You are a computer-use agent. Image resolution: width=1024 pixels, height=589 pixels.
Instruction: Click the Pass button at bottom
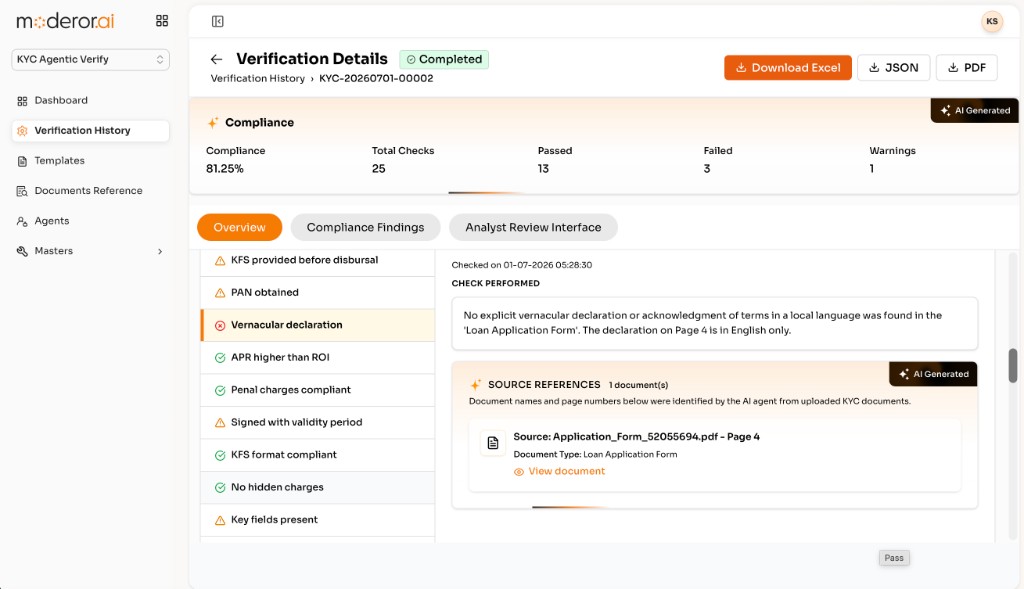[894, 558]
